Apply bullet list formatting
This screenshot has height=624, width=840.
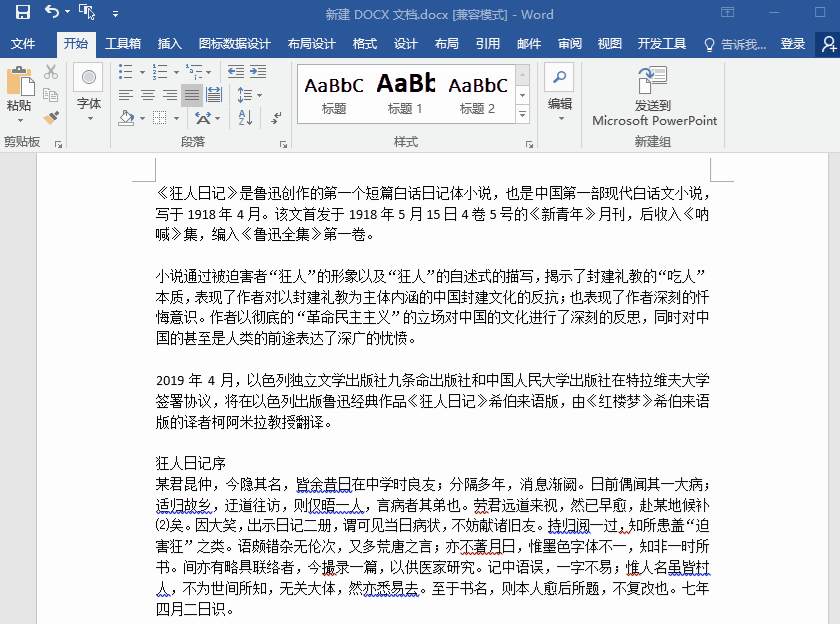click(125, 72)
